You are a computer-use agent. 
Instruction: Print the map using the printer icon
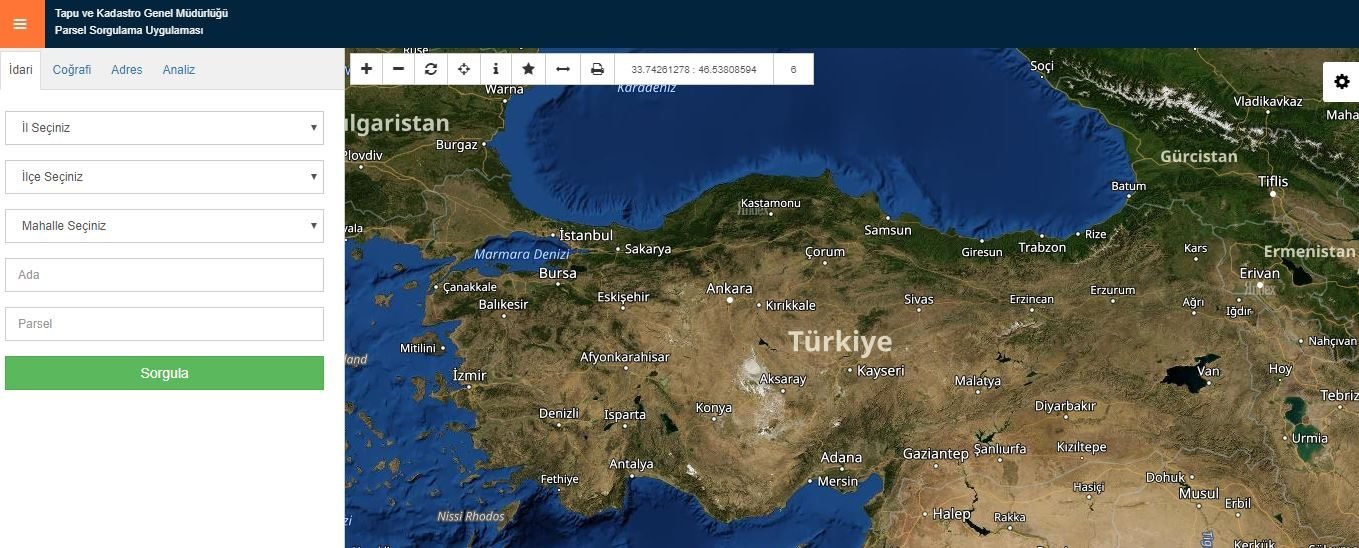coord(597,69)
